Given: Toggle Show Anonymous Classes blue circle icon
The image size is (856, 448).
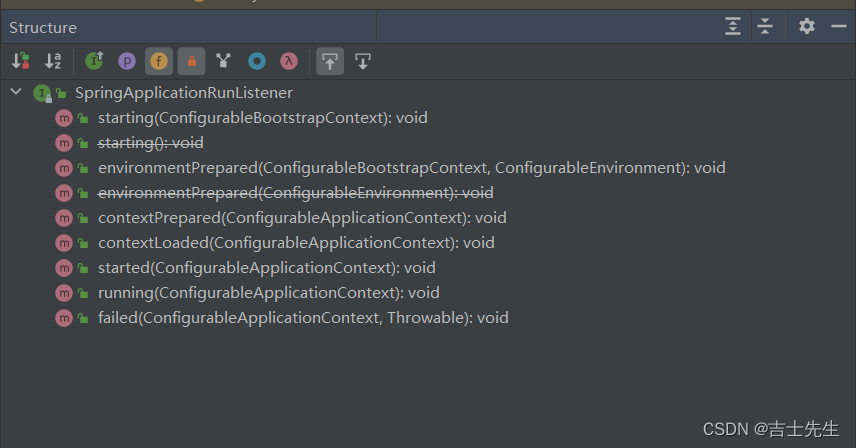Looking at the screenshot, I should click(x=257, y=61).
